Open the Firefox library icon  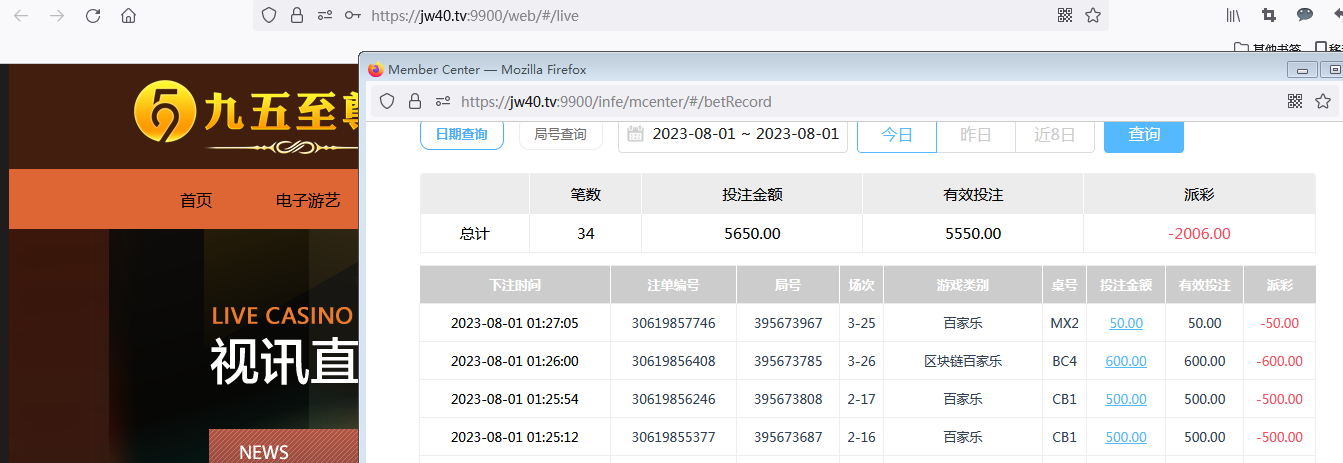pyautogui.click(x=1234, y=16)
